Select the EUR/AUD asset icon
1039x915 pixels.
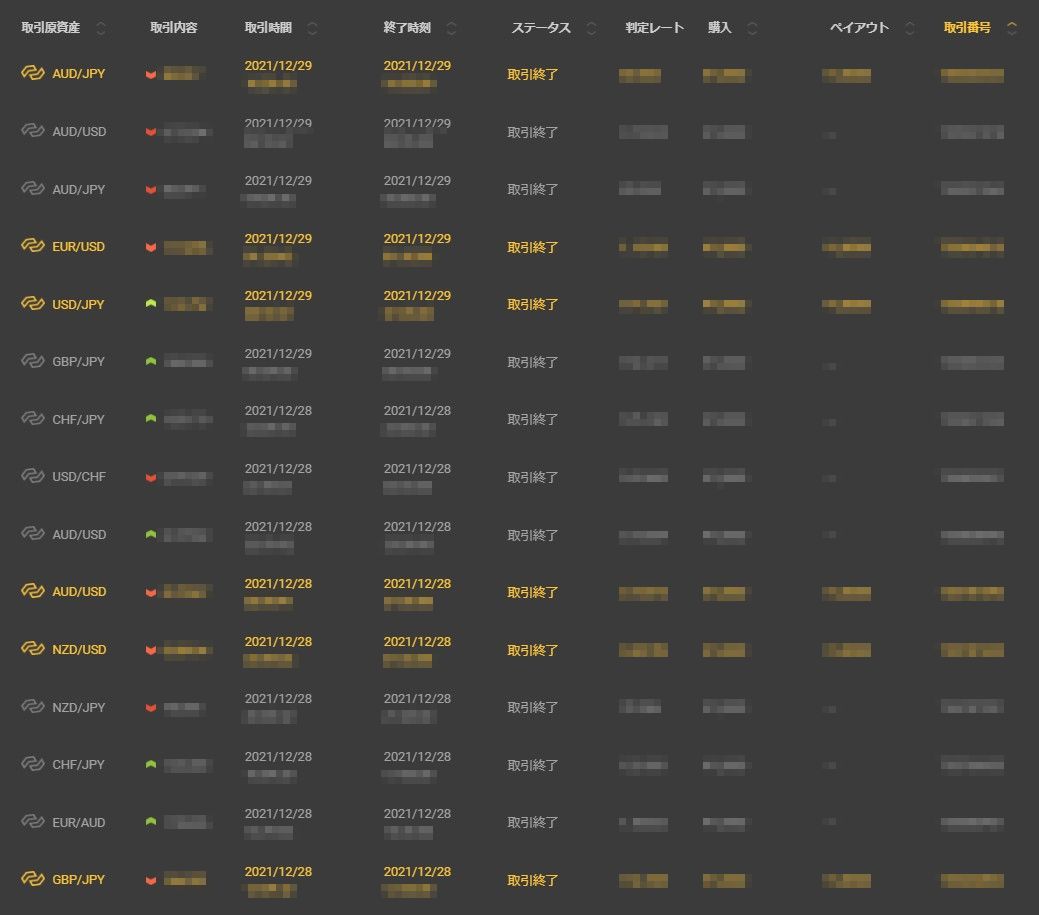33,822
